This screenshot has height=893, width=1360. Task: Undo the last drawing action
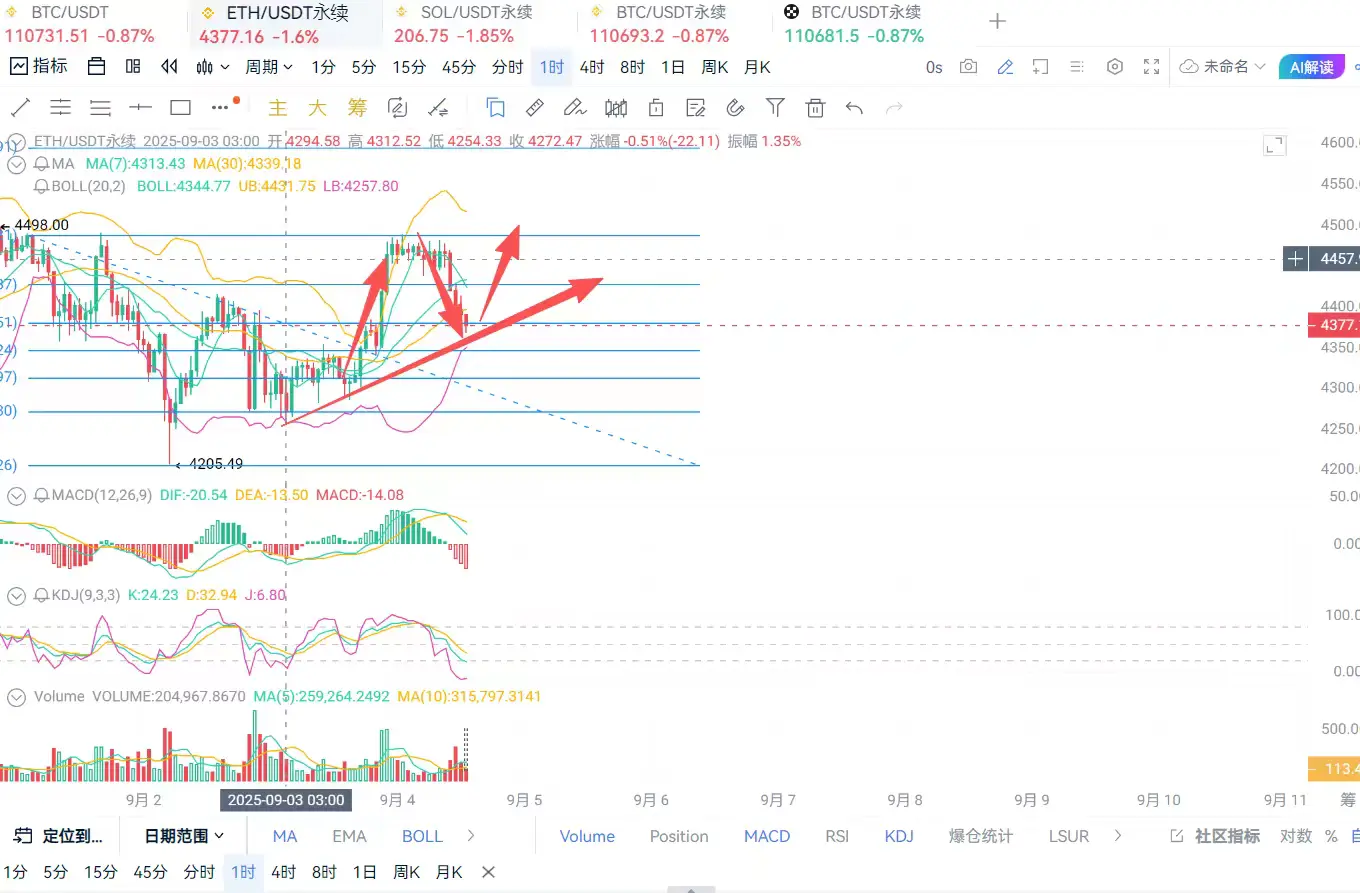point(854,107)
